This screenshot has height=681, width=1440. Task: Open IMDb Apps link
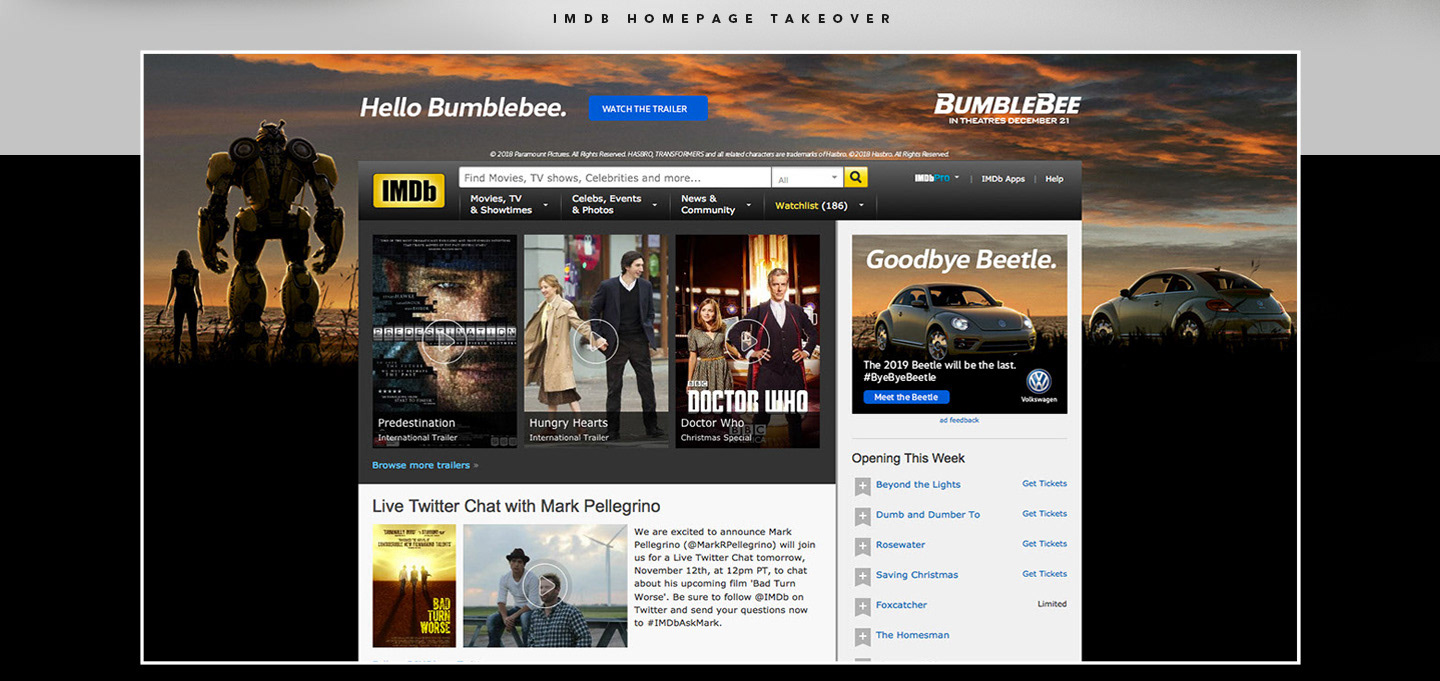coord(1003,179)
